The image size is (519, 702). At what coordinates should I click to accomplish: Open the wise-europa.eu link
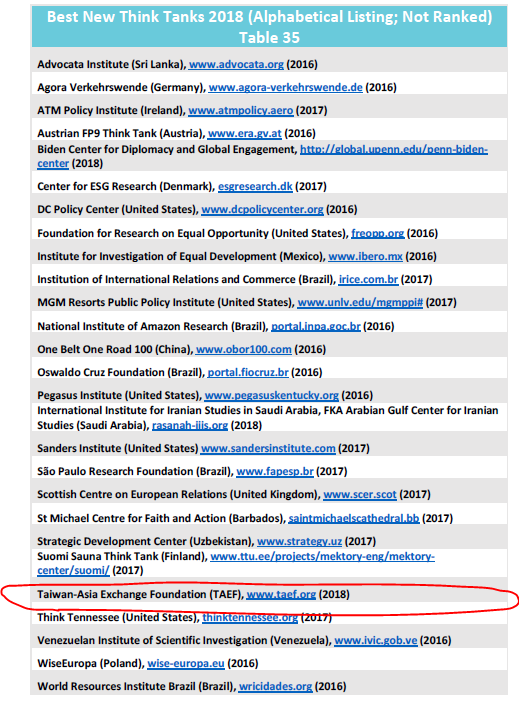(x=186, y=663)
